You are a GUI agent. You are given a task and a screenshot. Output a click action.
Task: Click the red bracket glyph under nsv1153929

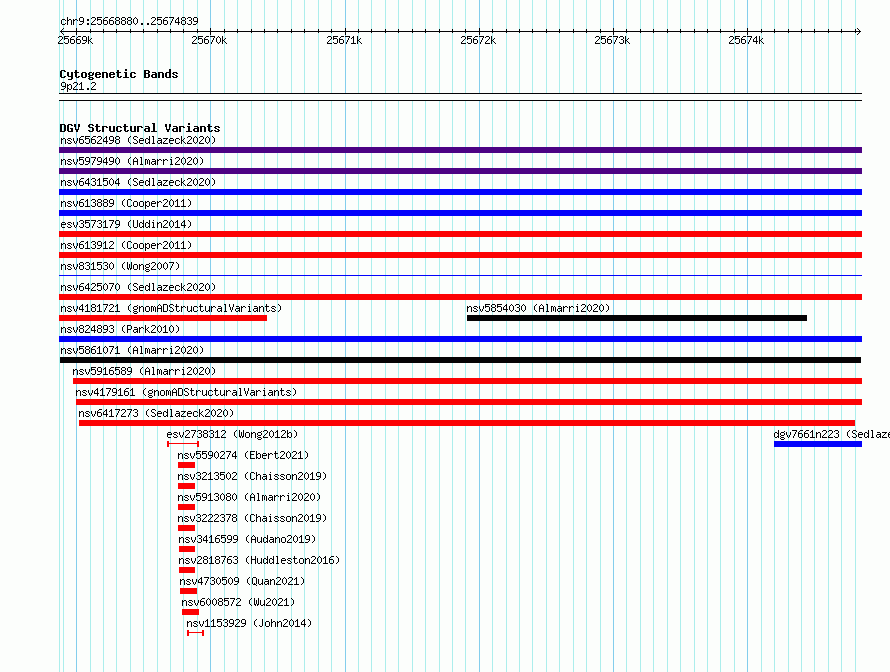tap(195, 633)
